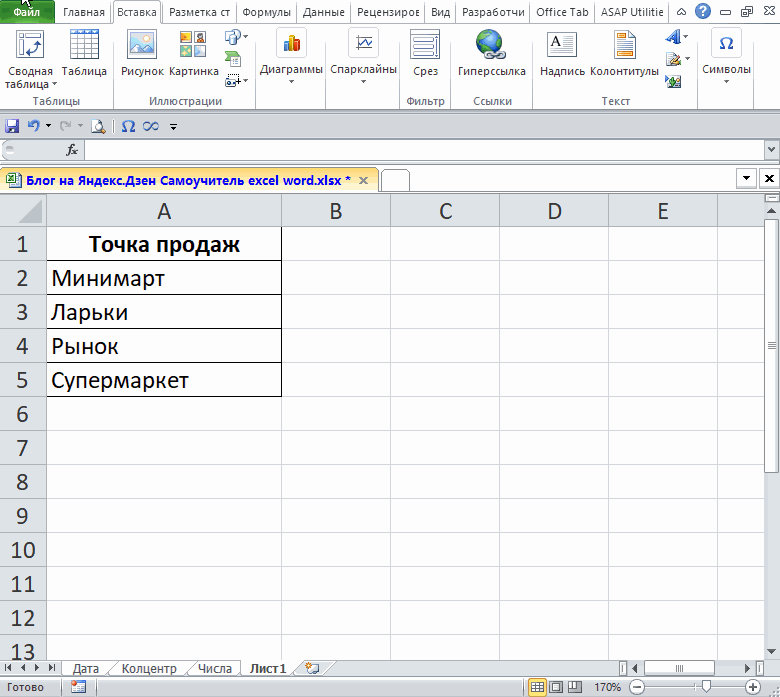This screenshot has width=780, height=697.
Task: Open the ASAP Utilities tab
Action: coord(632,12)
